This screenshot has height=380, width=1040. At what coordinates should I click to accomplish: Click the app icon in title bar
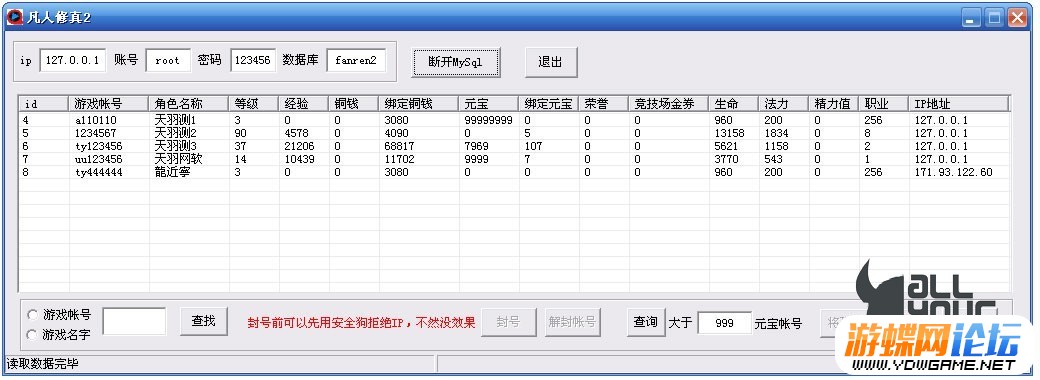coord(14,18)
